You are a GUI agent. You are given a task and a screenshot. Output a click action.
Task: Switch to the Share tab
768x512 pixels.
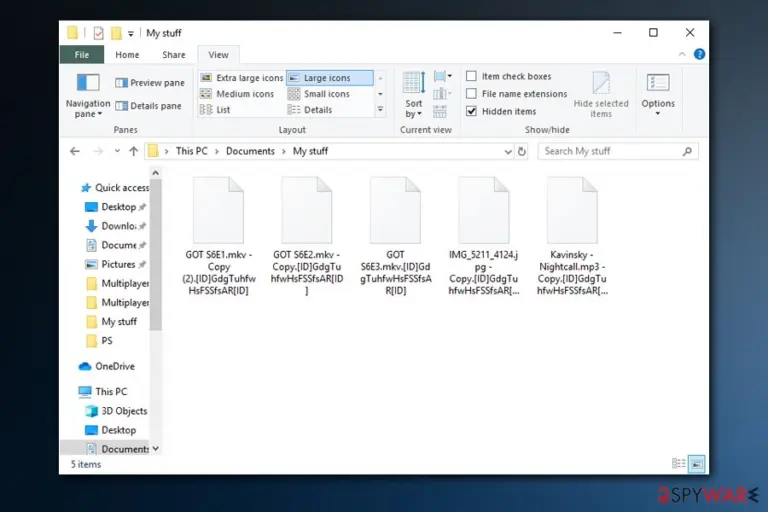tap(174, 55)
